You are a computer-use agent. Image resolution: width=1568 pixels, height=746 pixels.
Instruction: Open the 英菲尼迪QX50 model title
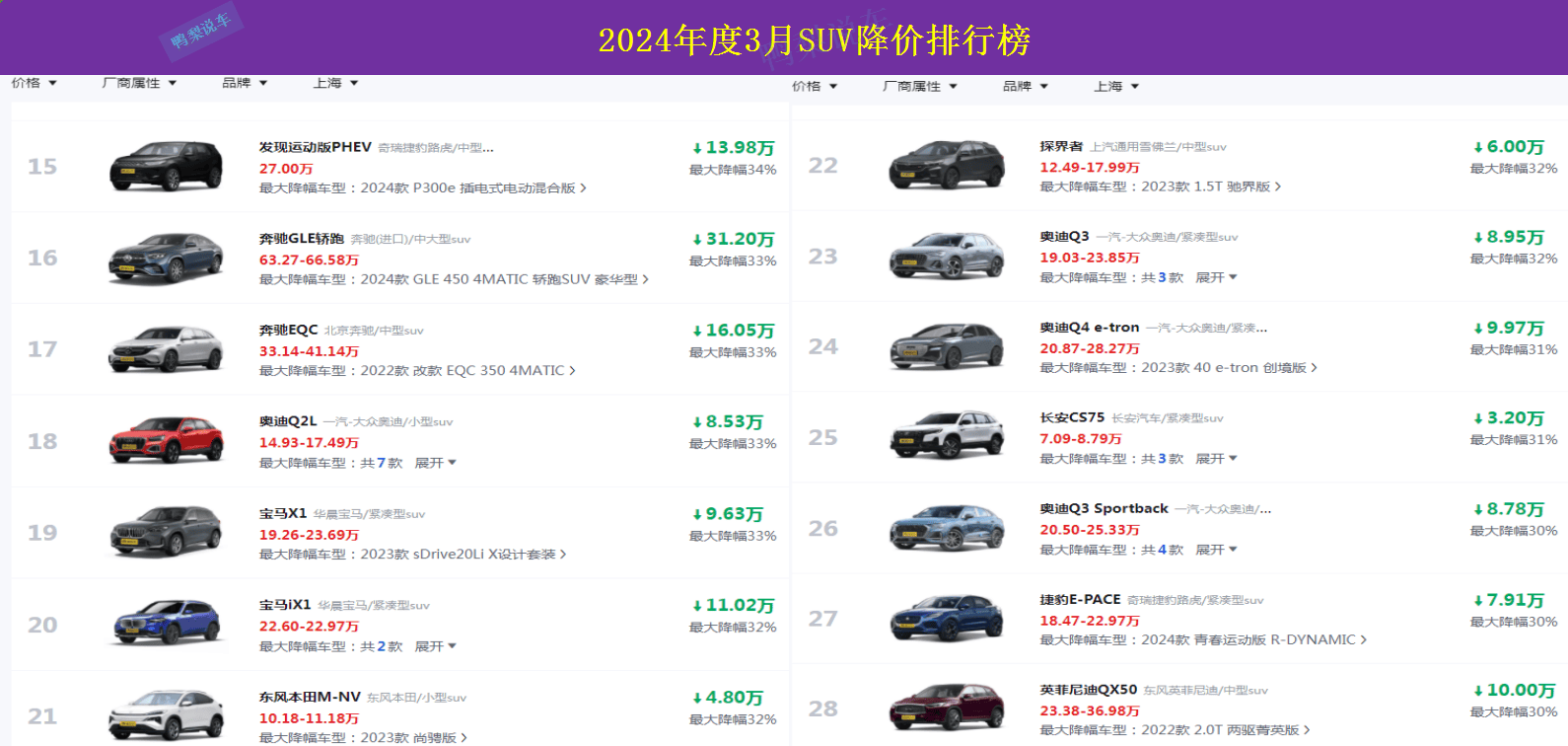click(1089, 690)
